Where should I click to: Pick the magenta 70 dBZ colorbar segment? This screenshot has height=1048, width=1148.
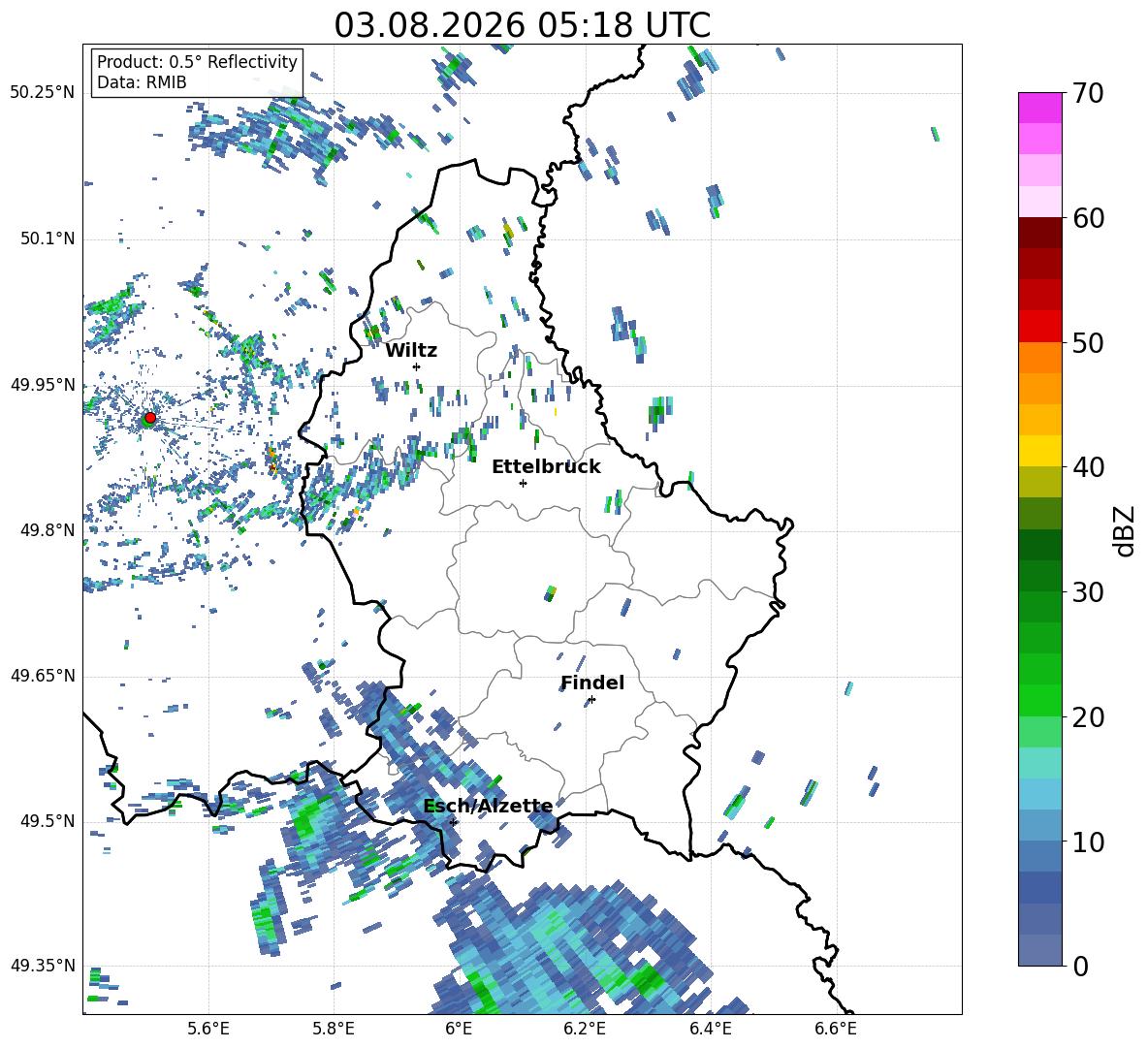point(1039,108)
